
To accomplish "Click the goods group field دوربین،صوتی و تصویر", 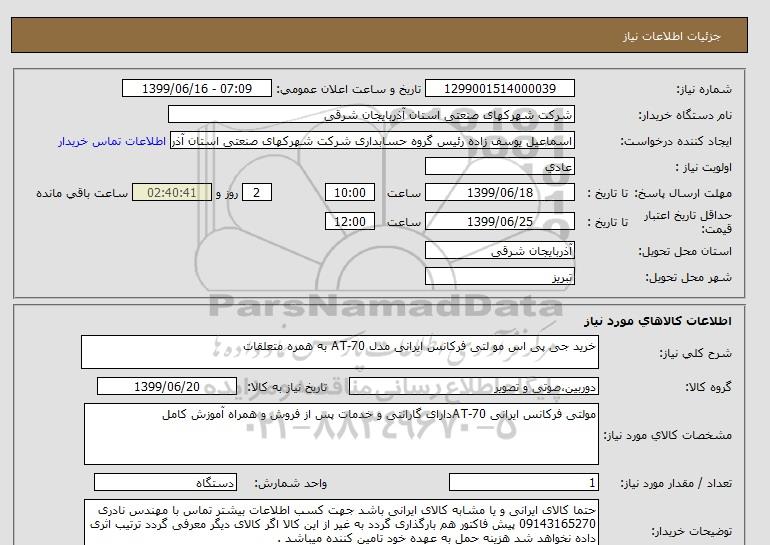I will pos(474,386).
